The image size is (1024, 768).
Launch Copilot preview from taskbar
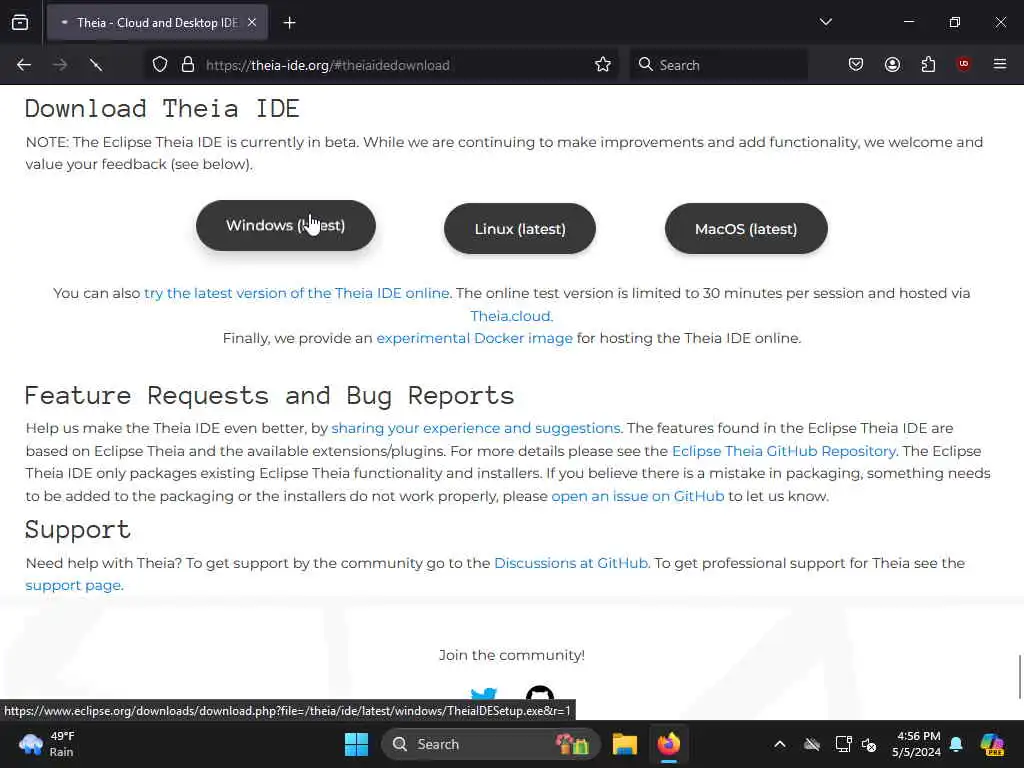coord(993,744)
